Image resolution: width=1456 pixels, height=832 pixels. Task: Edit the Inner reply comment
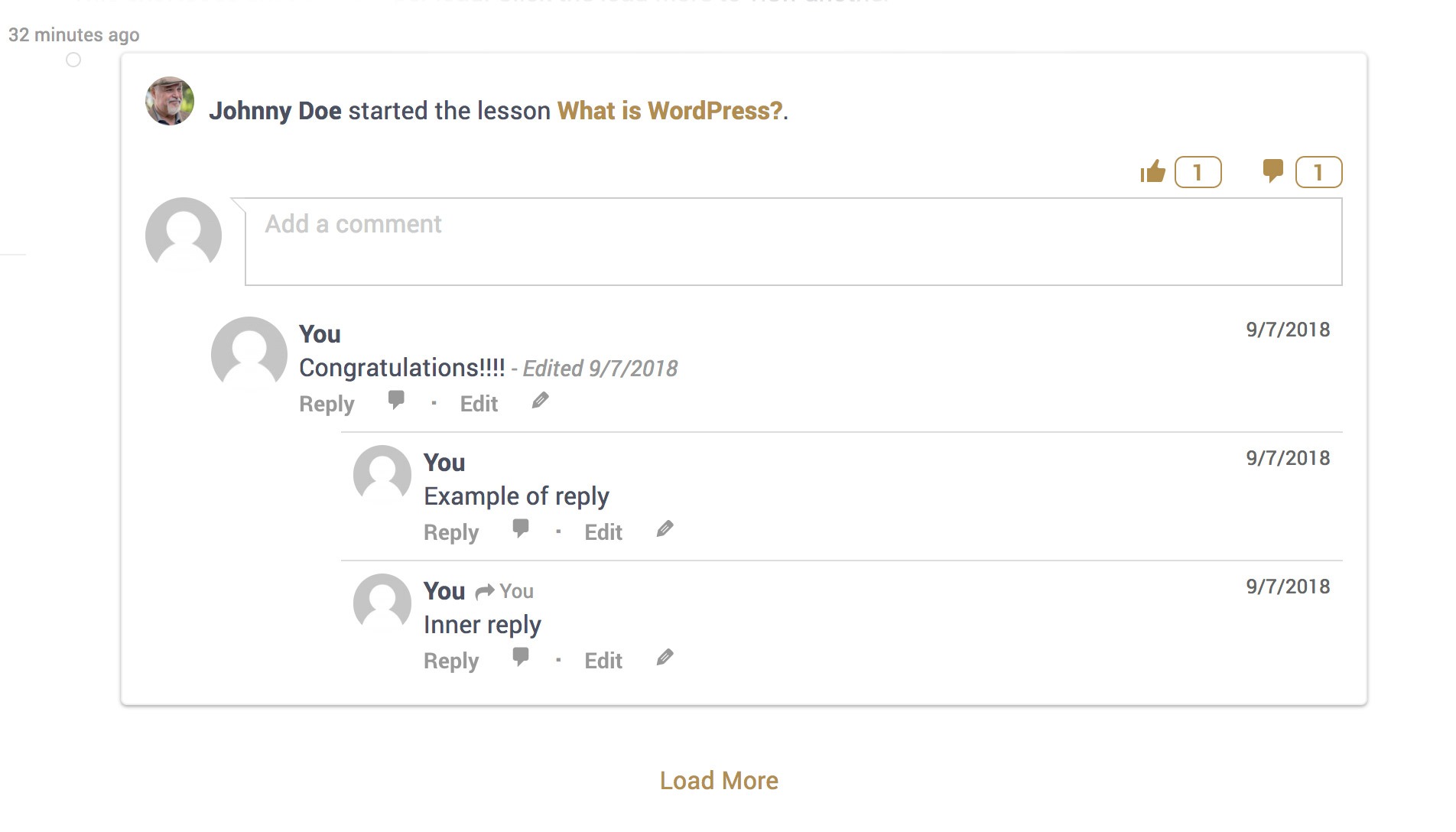(x=603, y=661)
